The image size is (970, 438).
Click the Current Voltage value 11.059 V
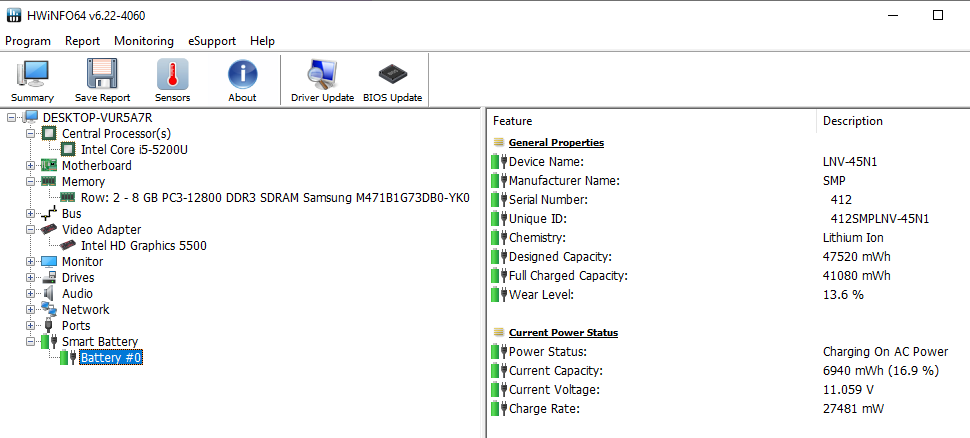[x=848, y=390]
